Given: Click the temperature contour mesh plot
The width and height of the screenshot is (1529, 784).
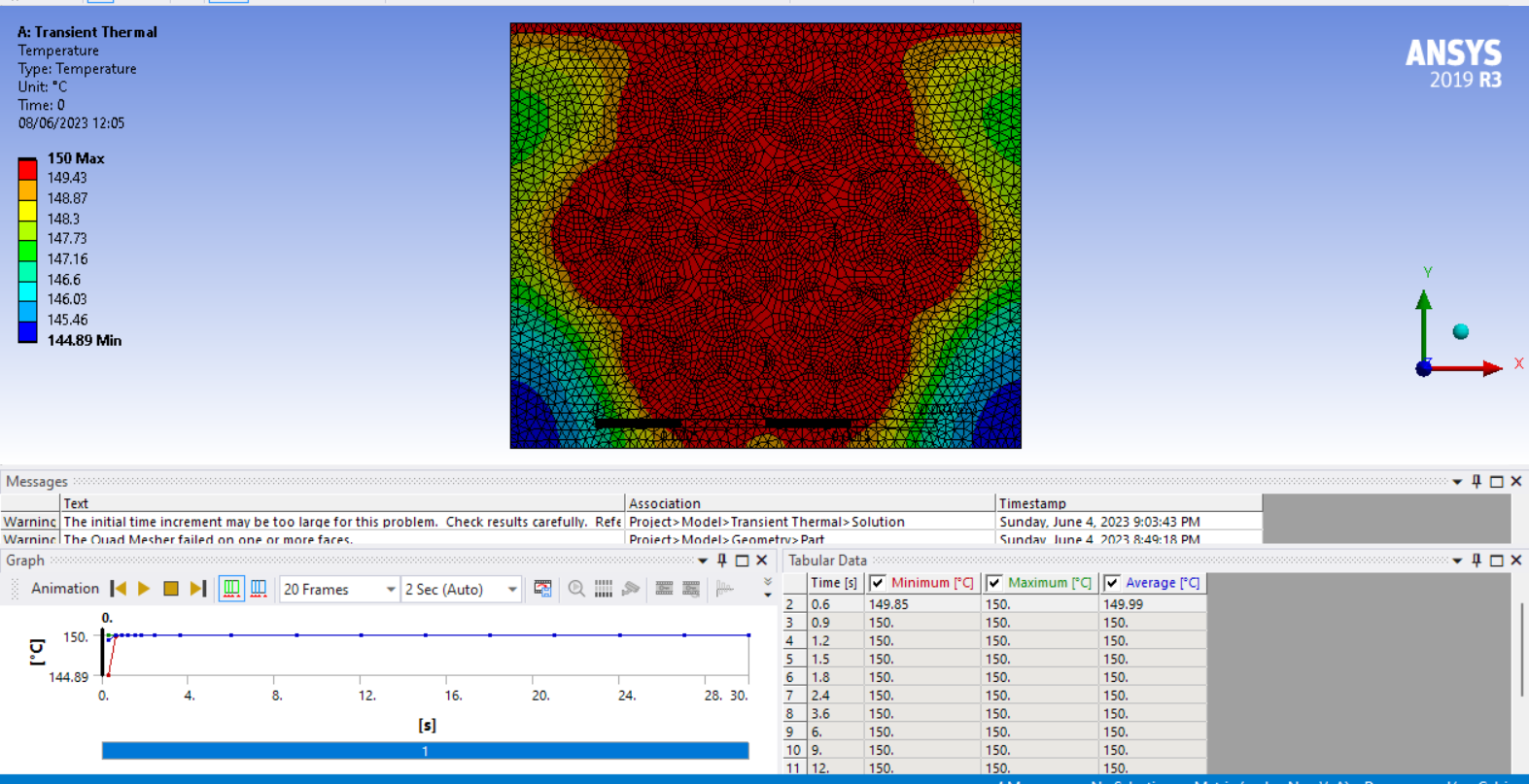Looking at the screenshot, I should coord(766,236).
